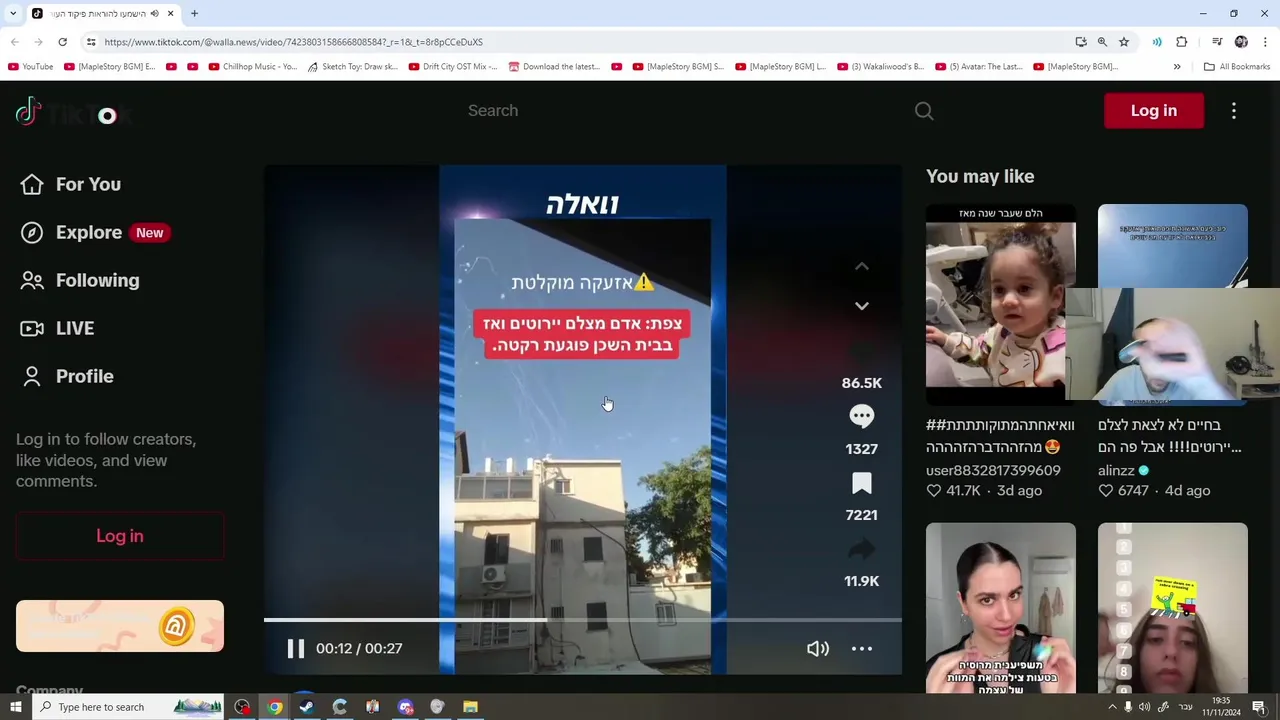Open Chrome from the taskbar

(274, 707)
